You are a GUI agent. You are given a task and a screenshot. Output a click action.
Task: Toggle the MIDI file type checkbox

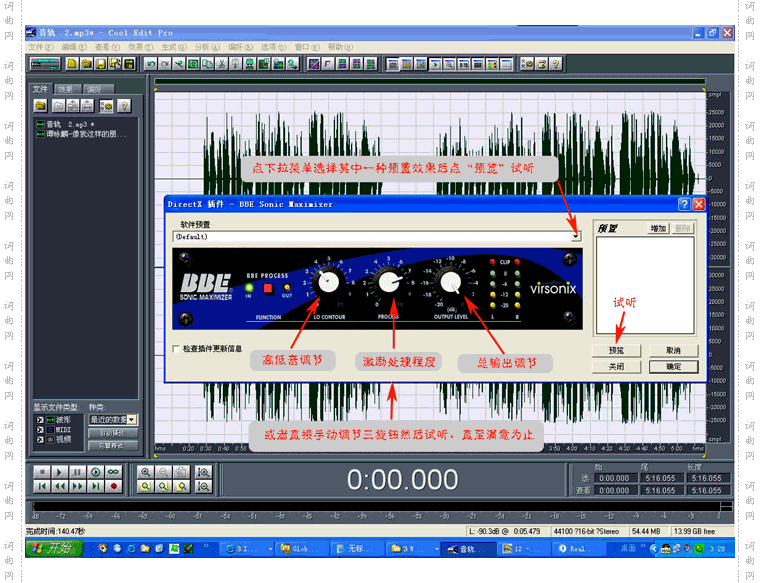pos(40,429)
